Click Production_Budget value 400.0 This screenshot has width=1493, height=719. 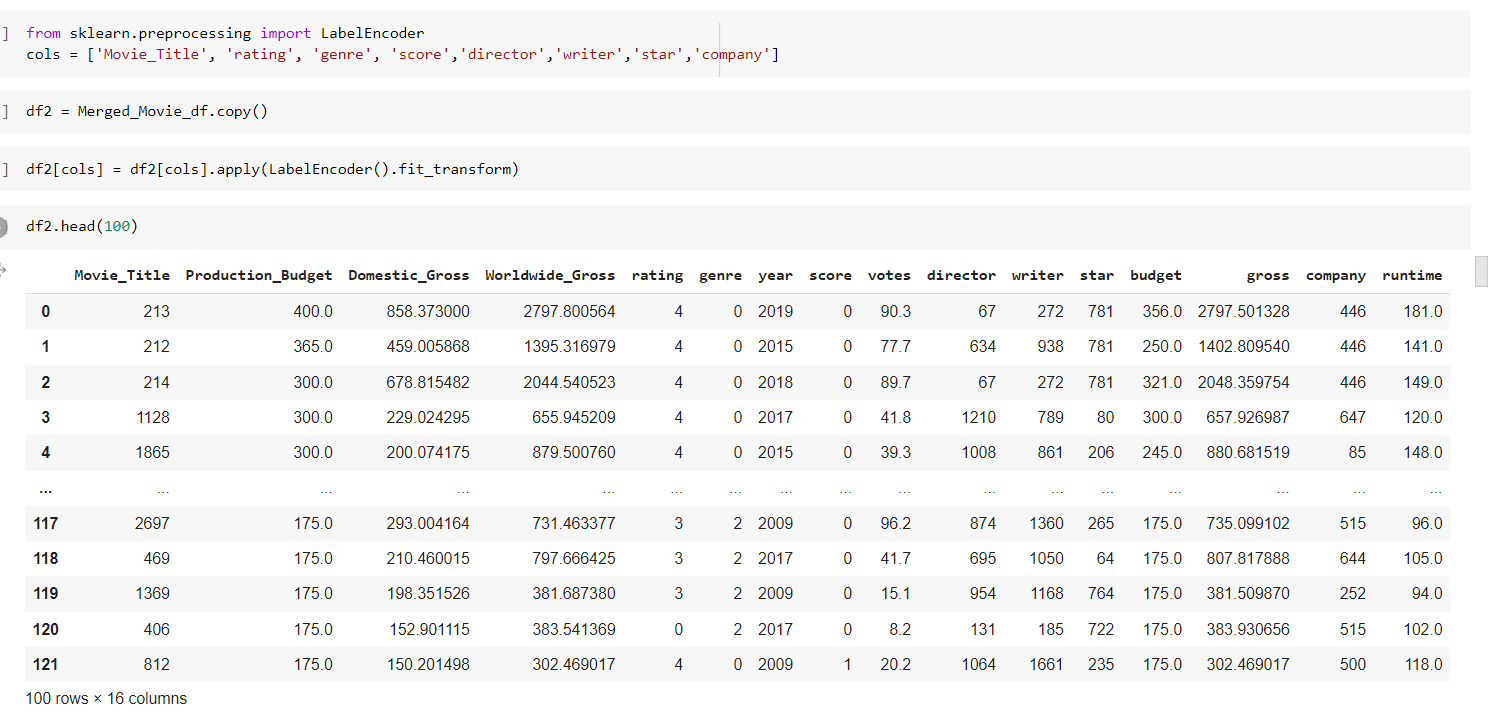pyautogui.click(x=313, y=311)
